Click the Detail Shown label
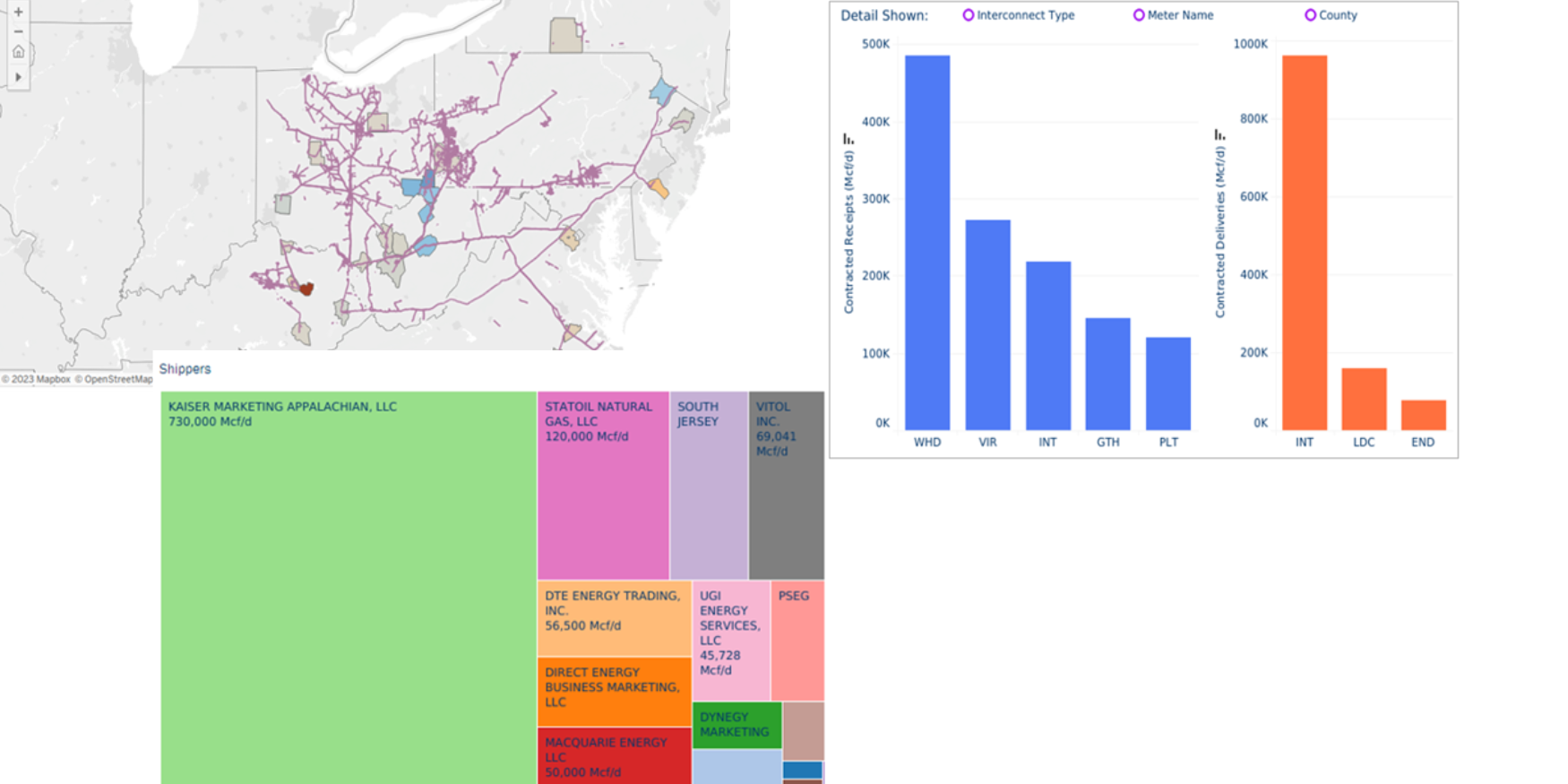Viewport: 1568px width, 784px height. pos(884,15)
